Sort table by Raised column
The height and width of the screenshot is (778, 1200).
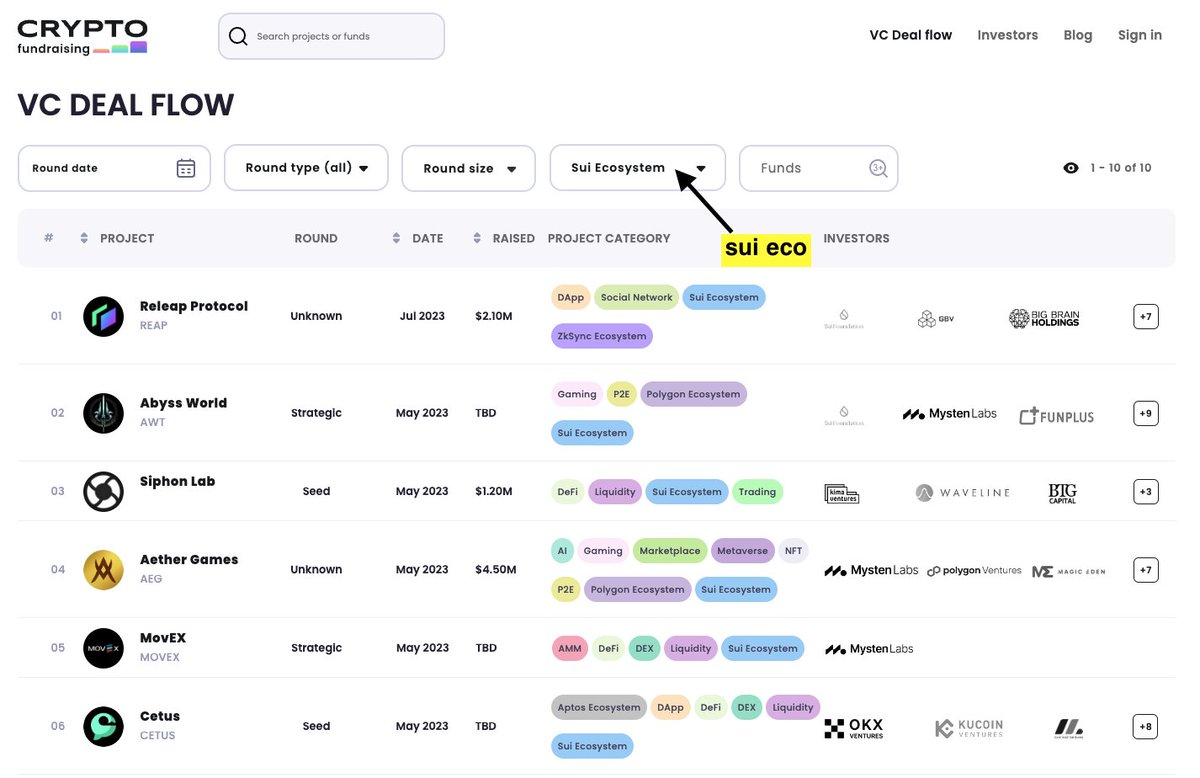tap(477, 238)
